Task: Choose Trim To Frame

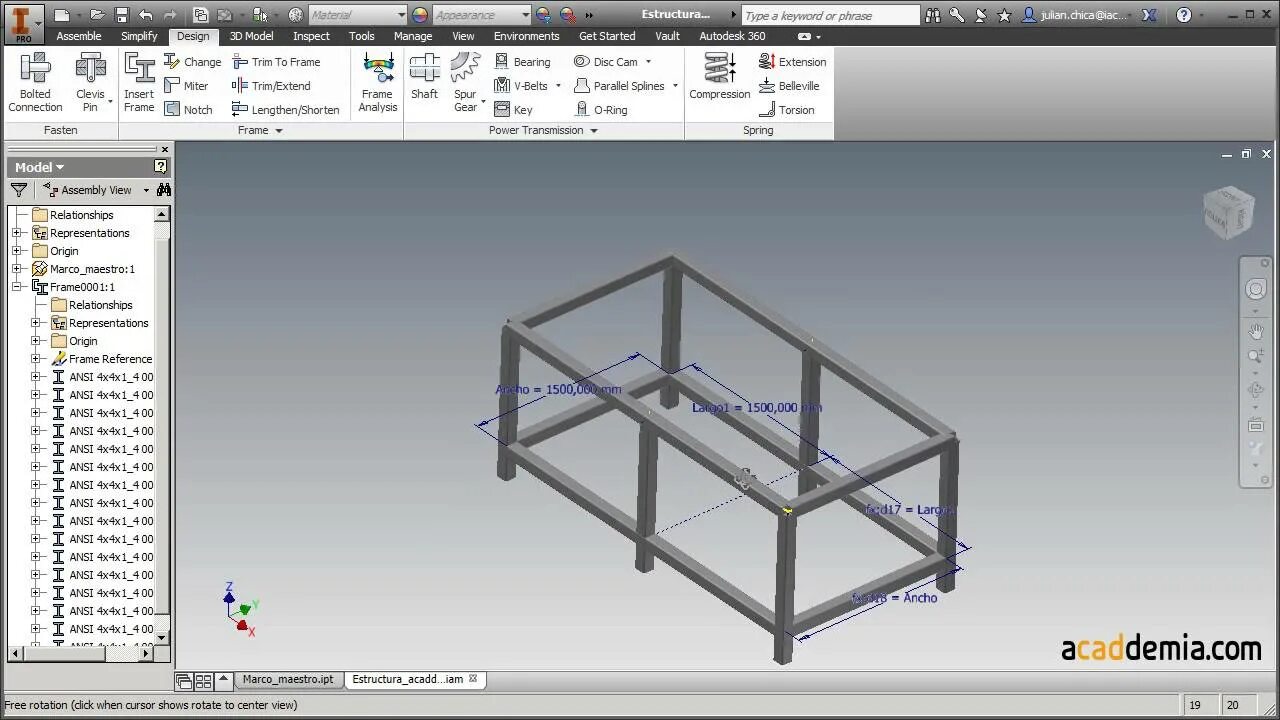Action: pos(276,62)
